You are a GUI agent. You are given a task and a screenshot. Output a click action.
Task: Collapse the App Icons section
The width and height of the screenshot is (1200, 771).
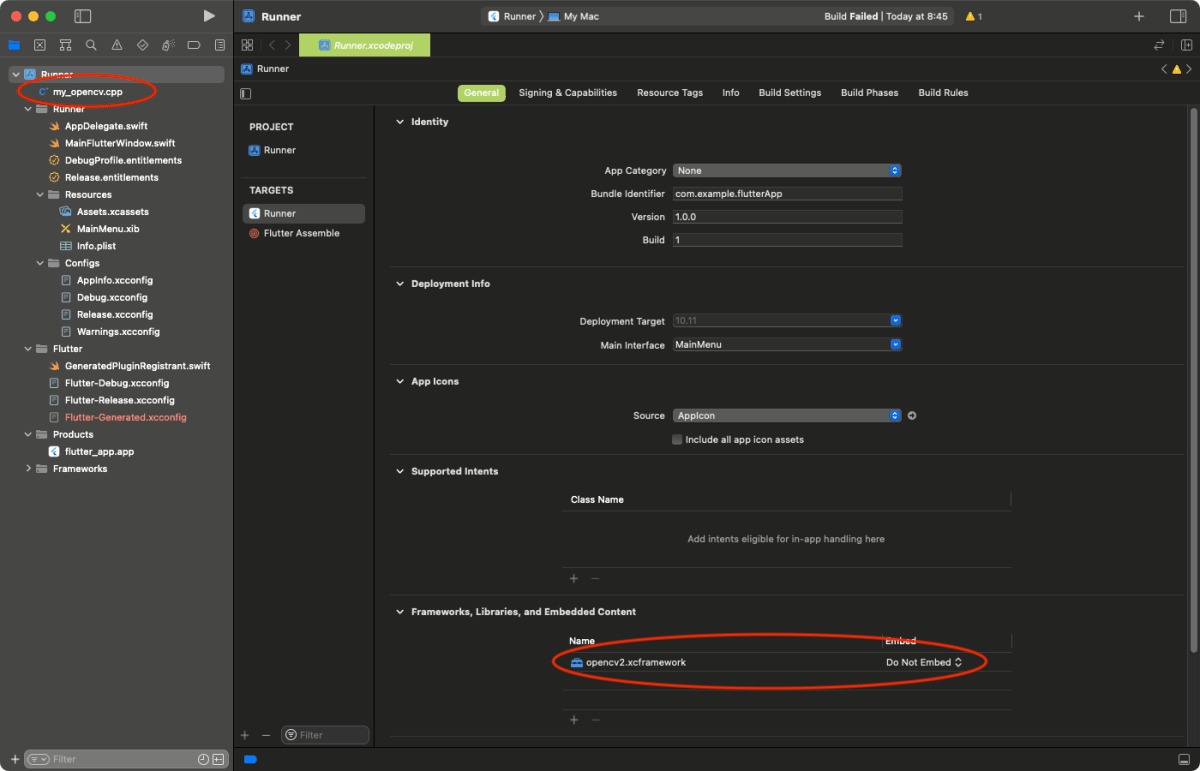pyautogui.click(x=400, y=382)
